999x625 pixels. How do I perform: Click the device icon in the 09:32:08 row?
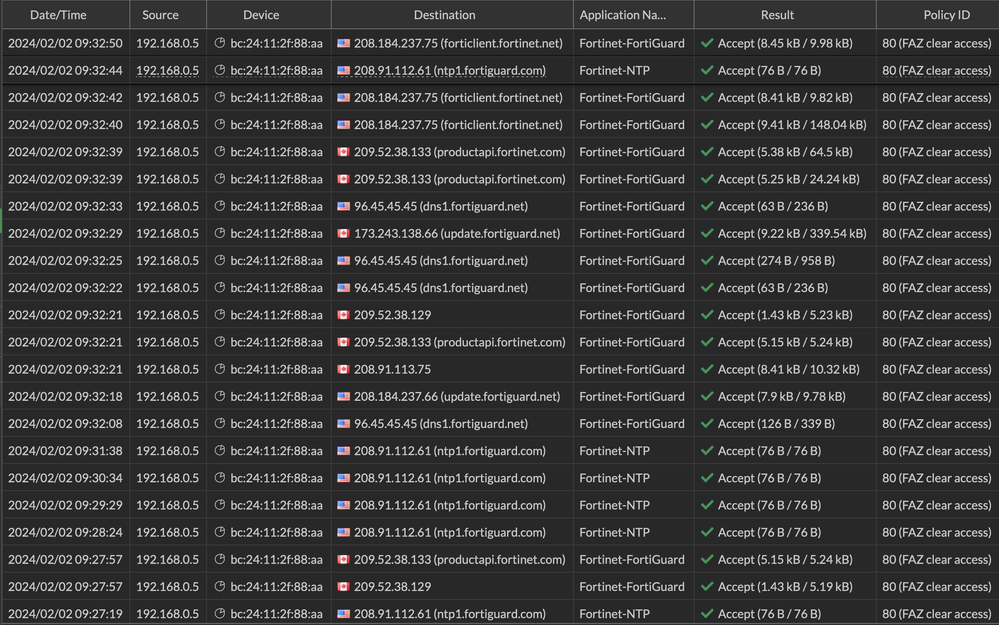pos(220,424)
